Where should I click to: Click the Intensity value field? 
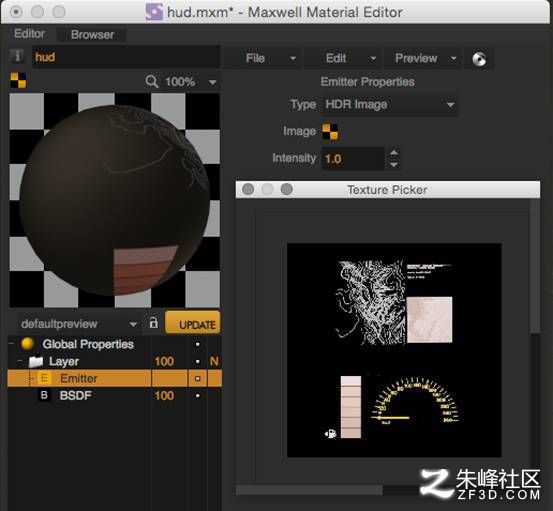353,159
